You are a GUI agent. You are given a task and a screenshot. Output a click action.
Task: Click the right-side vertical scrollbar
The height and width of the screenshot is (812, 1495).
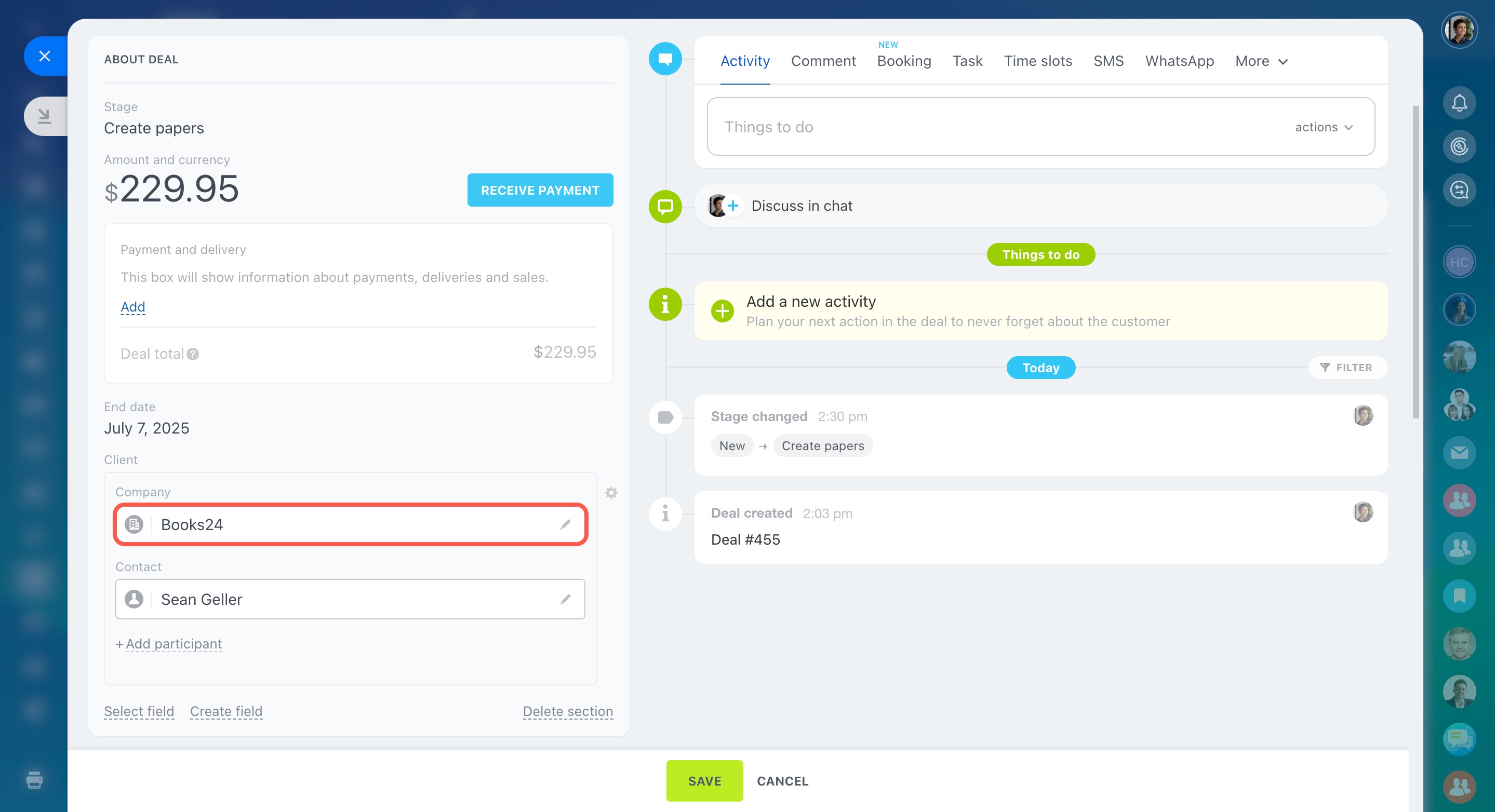click(x=1416, y=261)
